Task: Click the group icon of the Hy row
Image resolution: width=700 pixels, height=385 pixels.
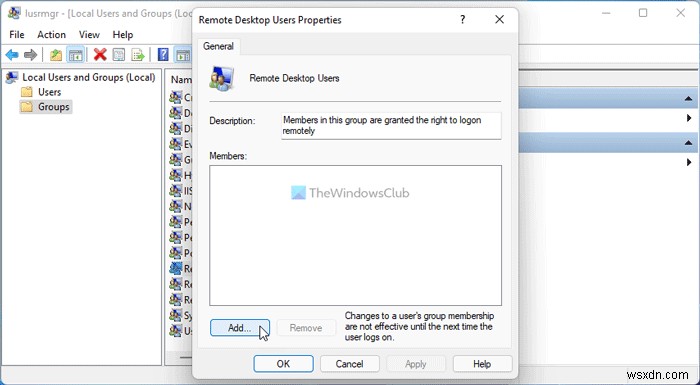Action: click(x=175, y=175)
